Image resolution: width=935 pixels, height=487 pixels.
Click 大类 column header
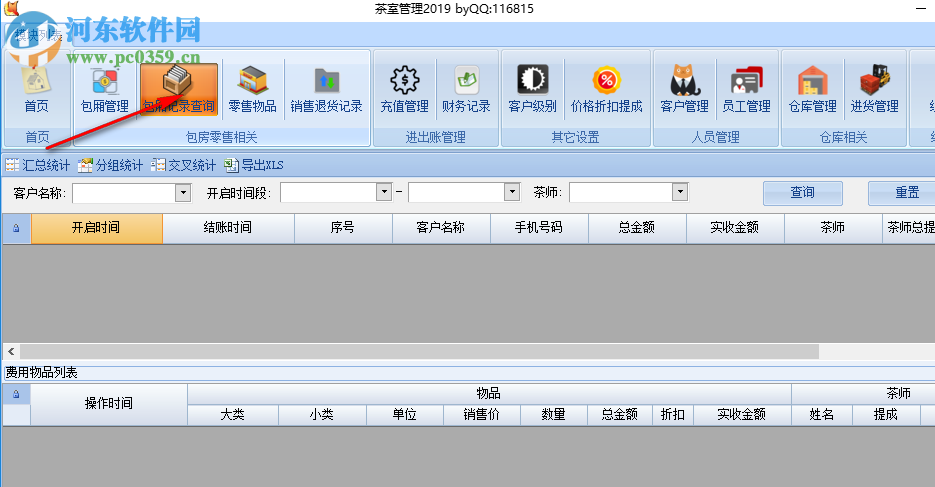[x=233, y=415]
